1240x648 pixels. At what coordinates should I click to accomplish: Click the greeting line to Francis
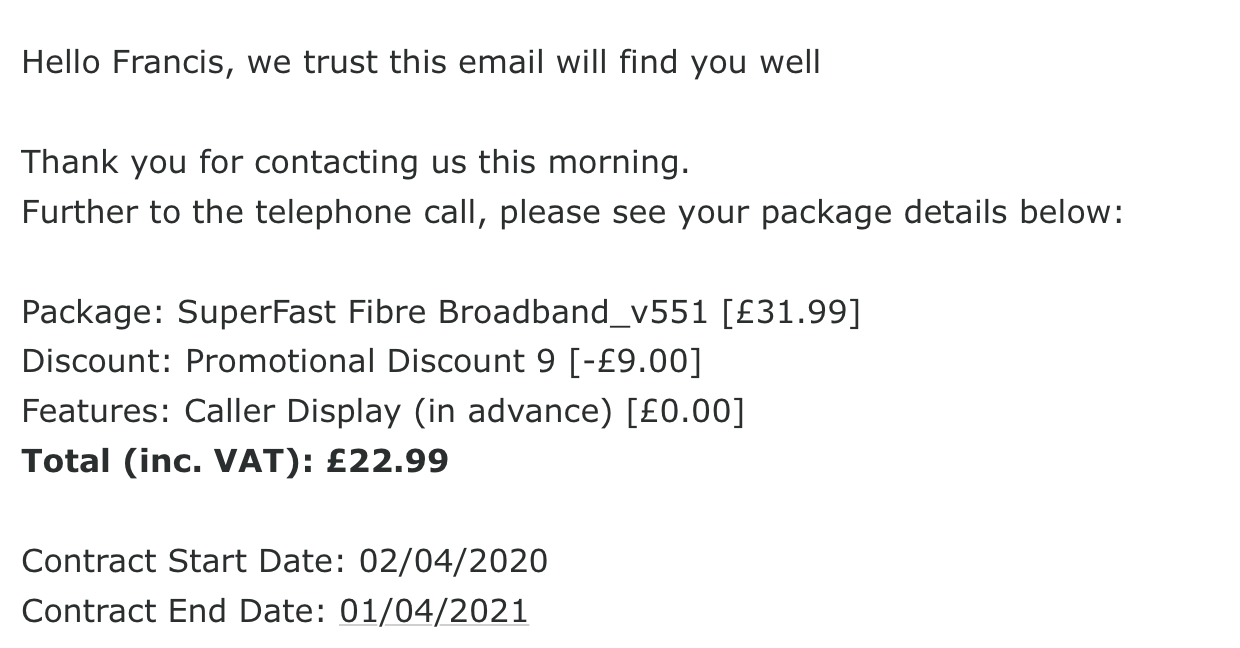tap(421, 63)
